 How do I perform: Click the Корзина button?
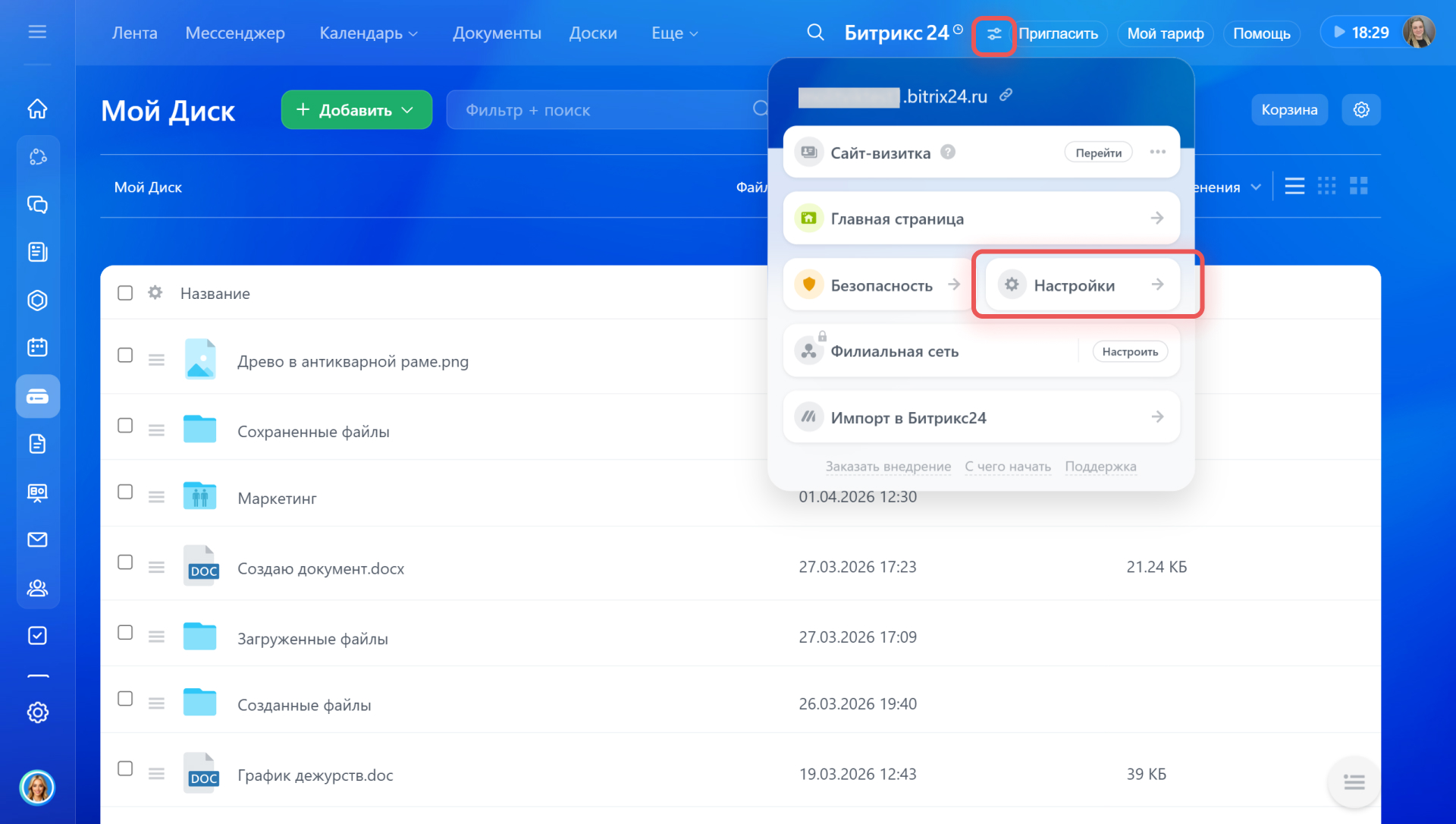click(1288, 110)
